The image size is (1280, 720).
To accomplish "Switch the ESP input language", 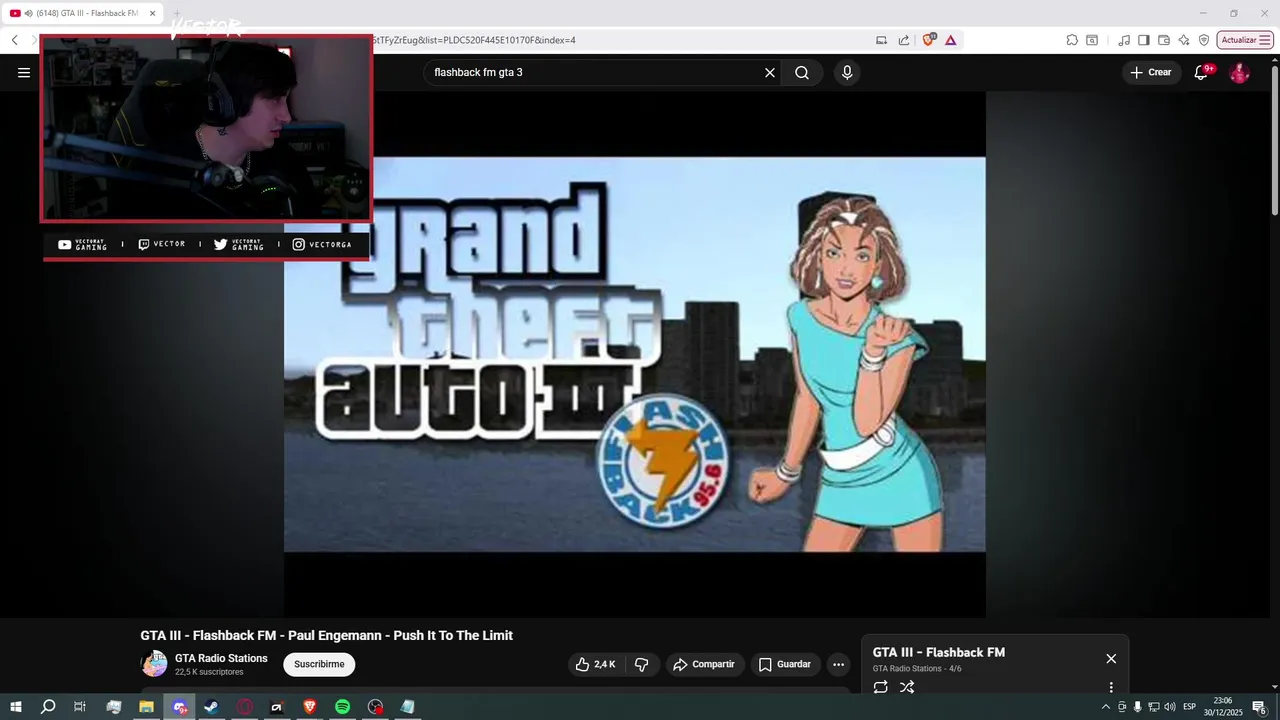I will pos(1190,707).
